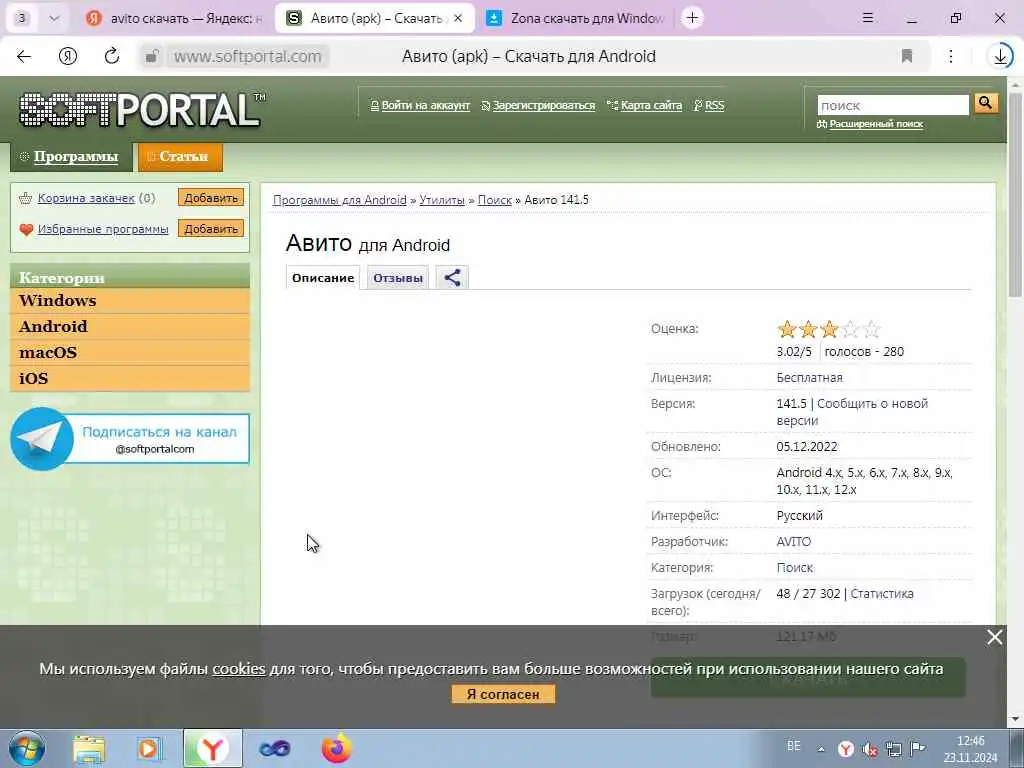Viewport: 1024px width, 768px height.
Task: Click the Yandex Browser taskbar icon
Action: [x=212, y=749]
